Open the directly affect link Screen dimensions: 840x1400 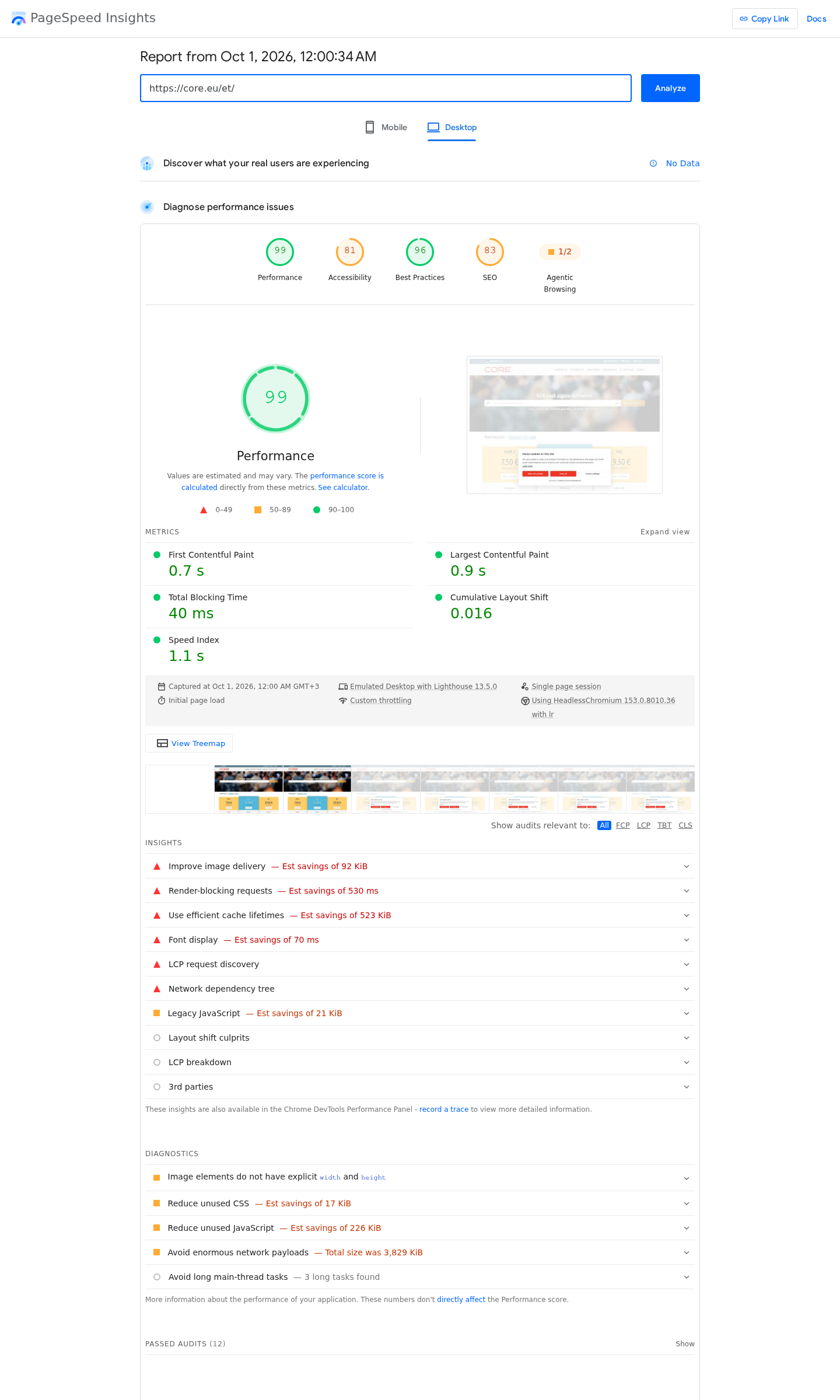(461, 1300)
